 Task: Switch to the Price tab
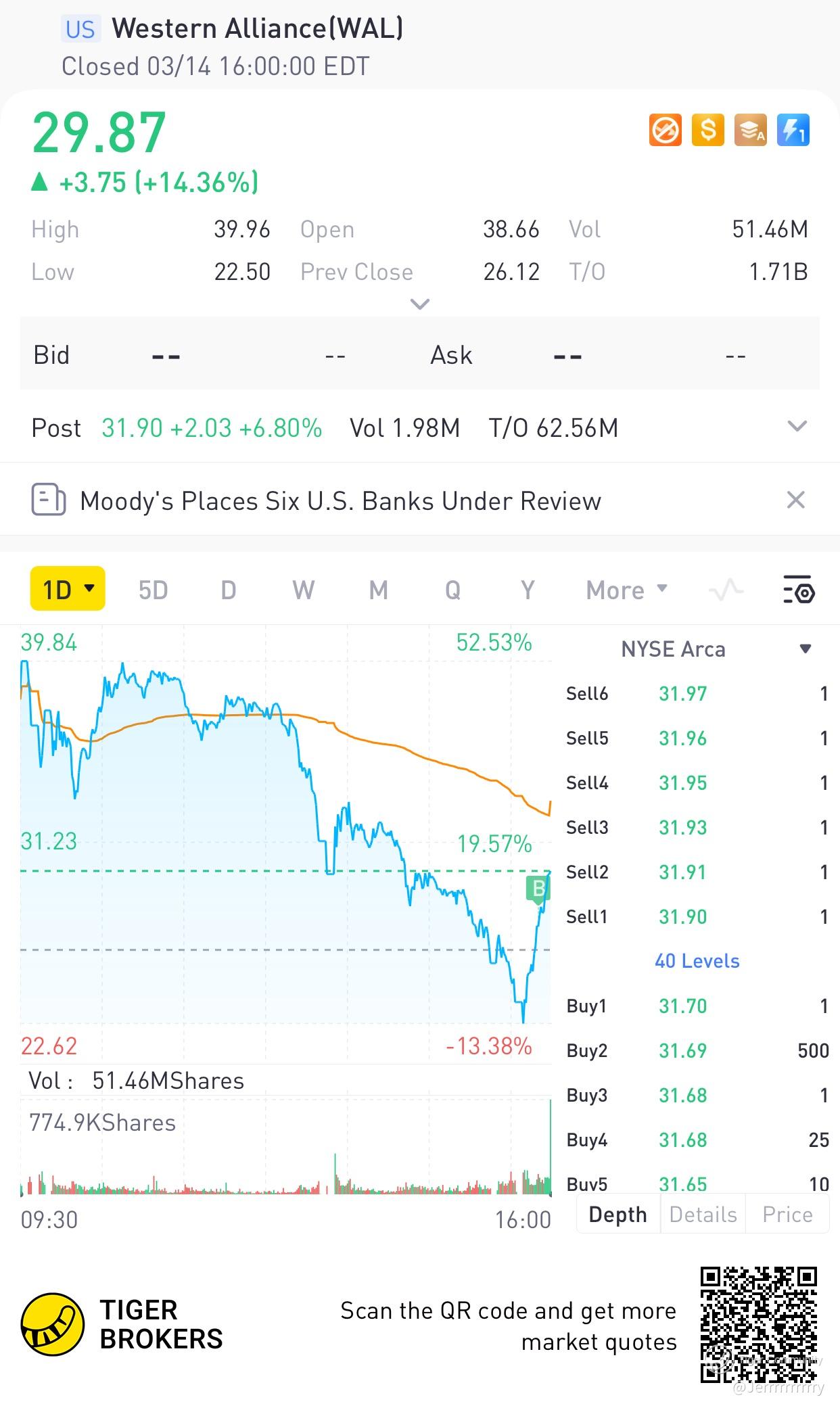(x=787, y=1215)
